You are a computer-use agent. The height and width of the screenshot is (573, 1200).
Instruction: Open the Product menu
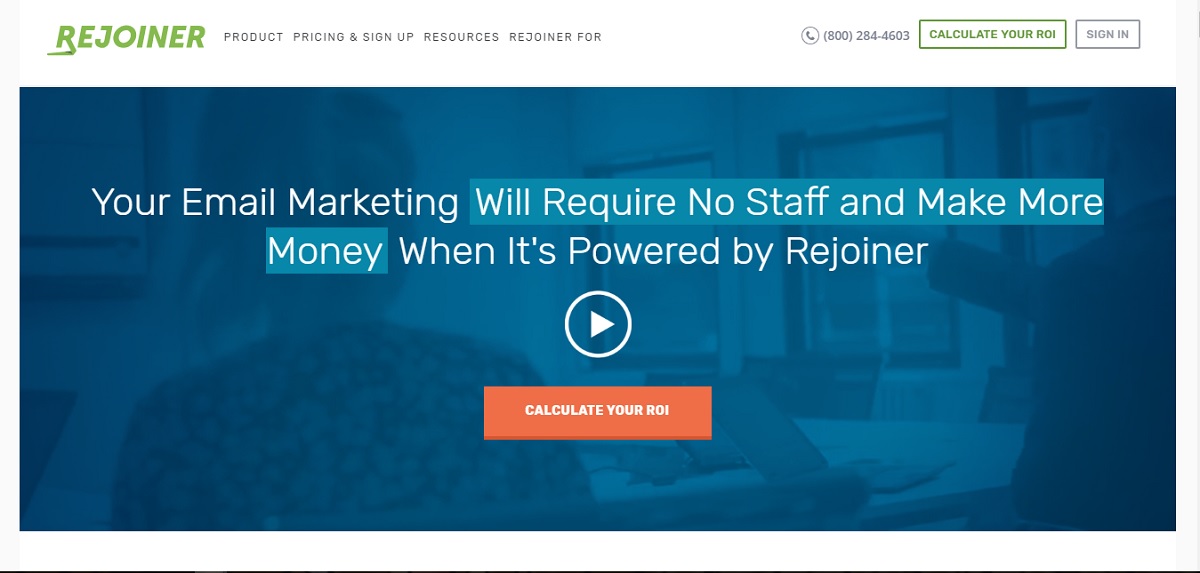coord(254,37)
